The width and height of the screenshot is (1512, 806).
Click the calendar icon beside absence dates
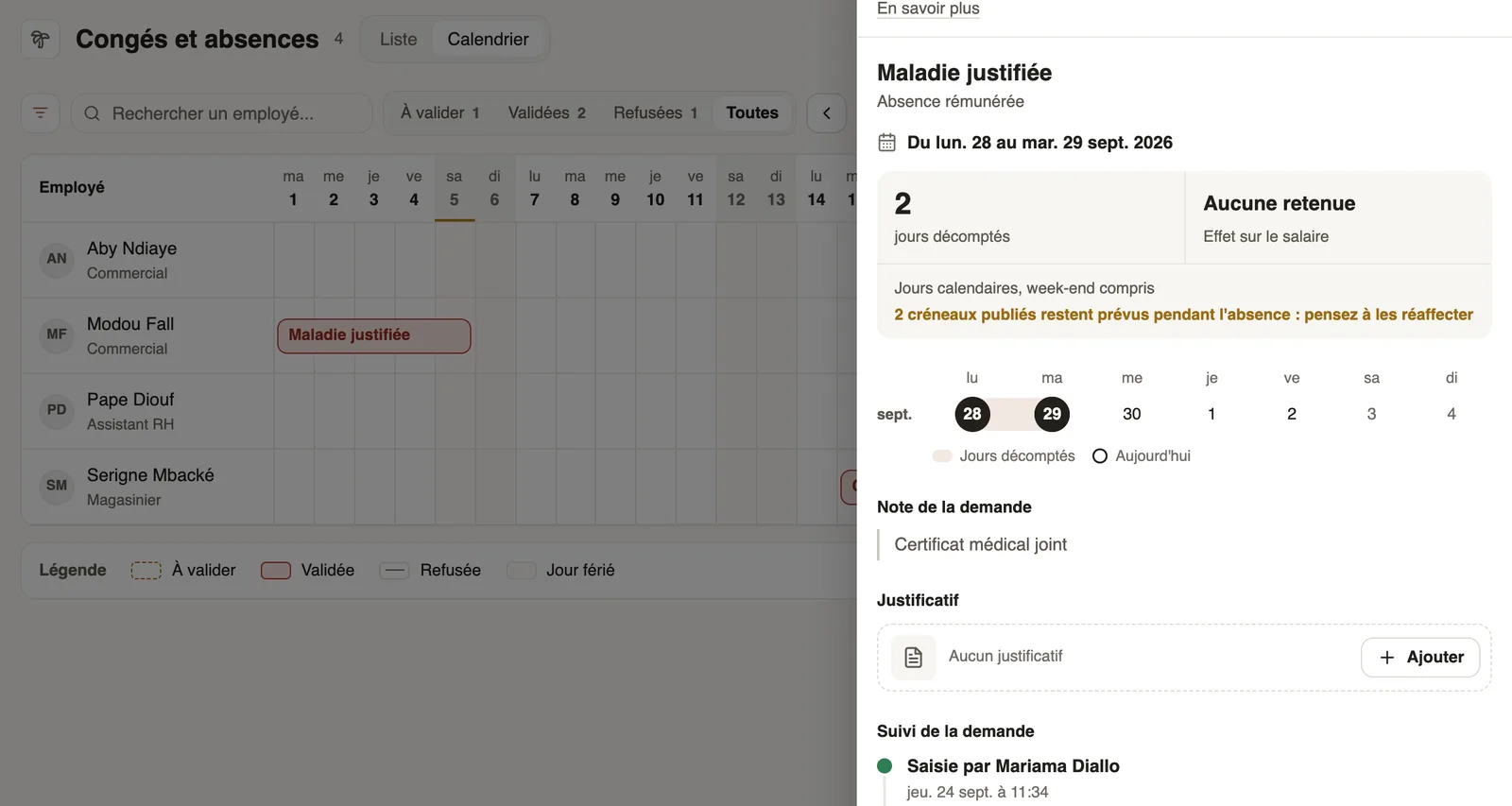[886, 143]
